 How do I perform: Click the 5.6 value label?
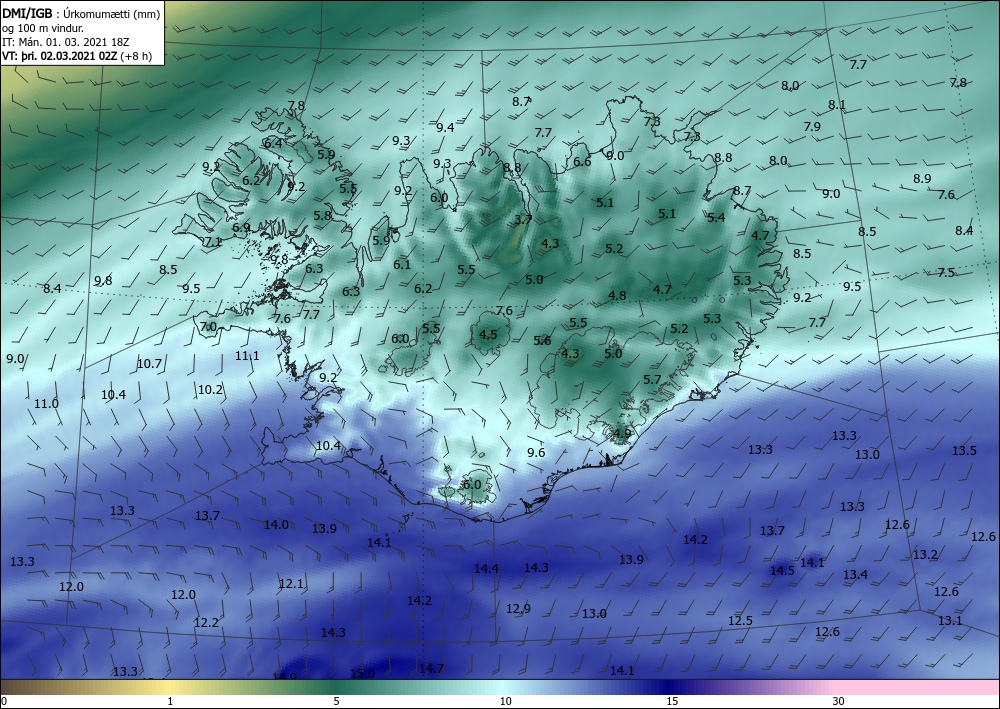pyautogui.click(x=542, y=340)
